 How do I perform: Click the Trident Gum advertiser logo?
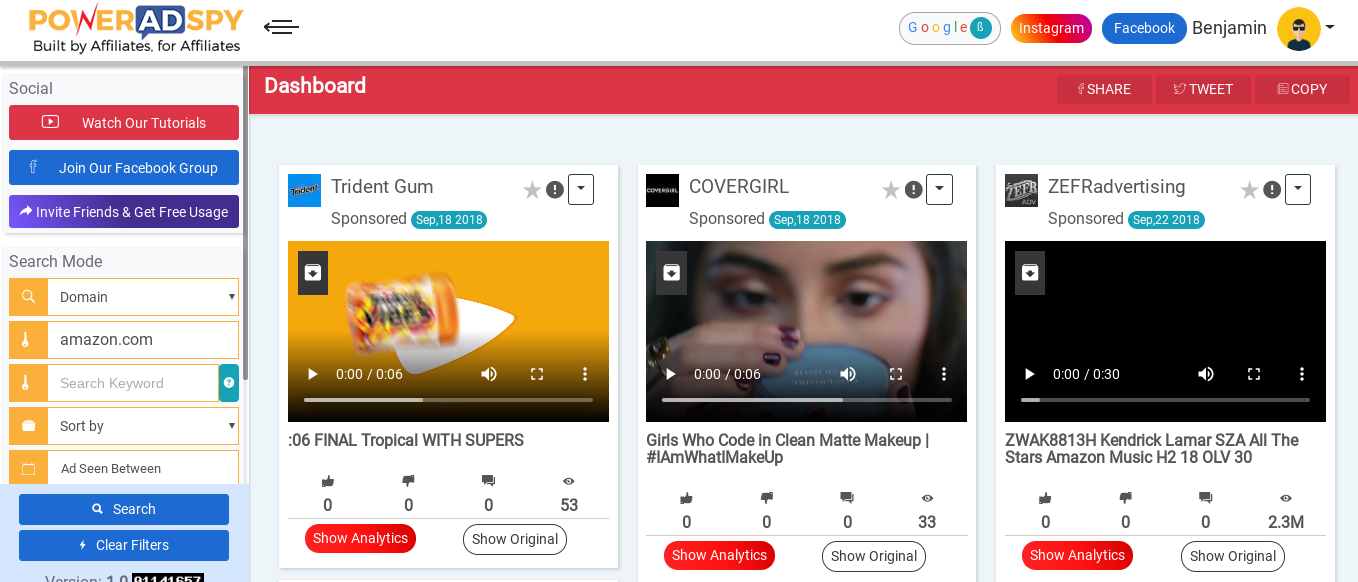[x=304, y=190]
